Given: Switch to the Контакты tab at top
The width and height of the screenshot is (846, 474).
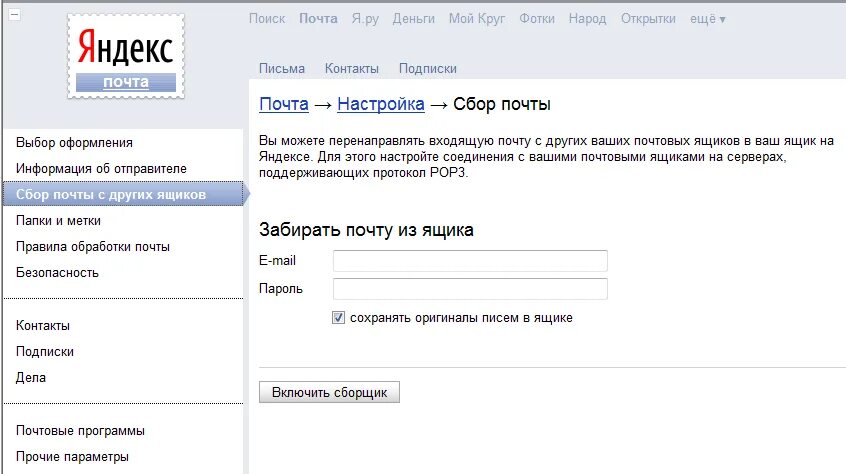Looking at the screenshot, I should [352, 69].
